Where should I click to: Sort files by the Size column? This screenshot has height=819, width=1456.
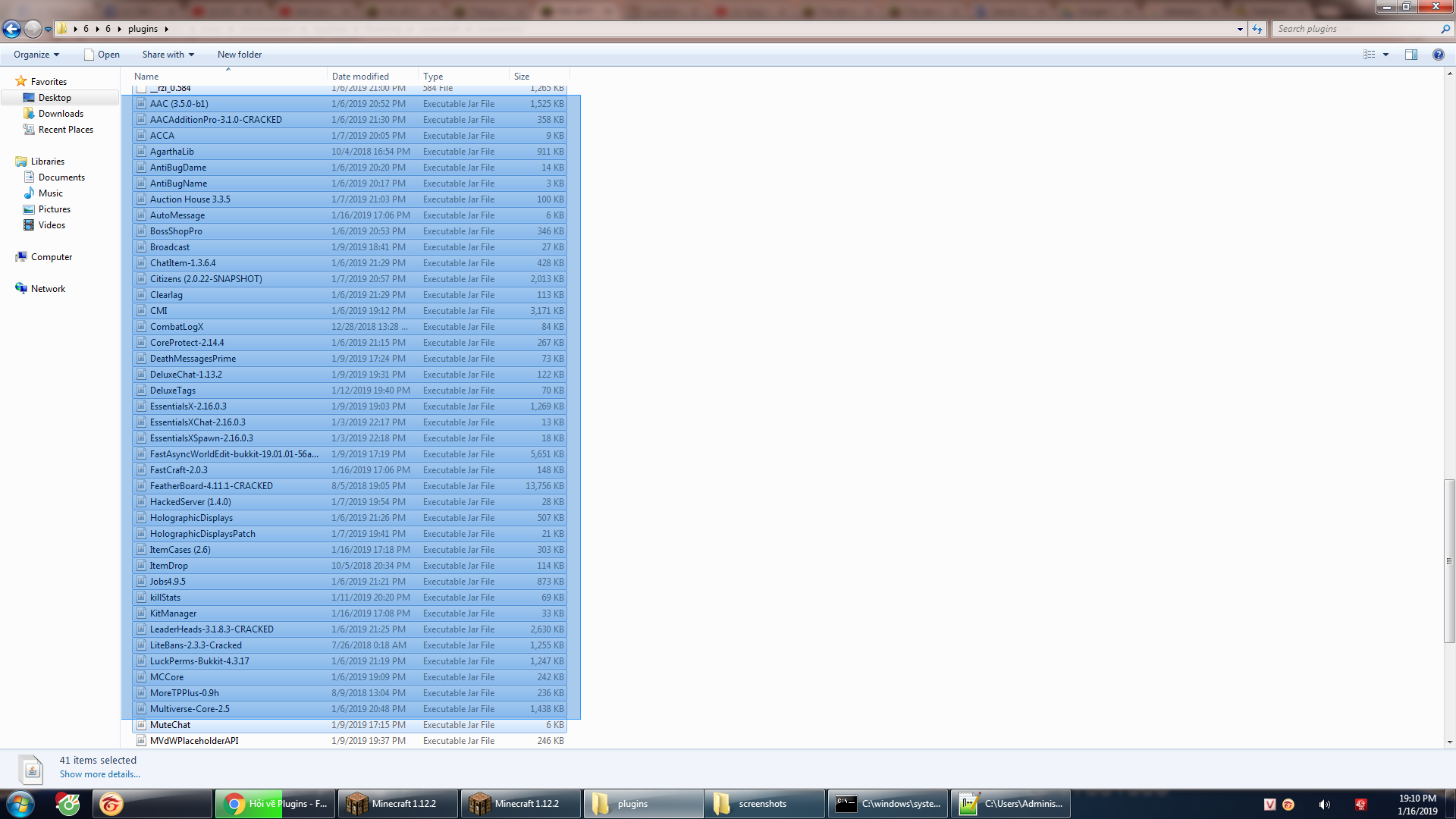click(522, 77)
